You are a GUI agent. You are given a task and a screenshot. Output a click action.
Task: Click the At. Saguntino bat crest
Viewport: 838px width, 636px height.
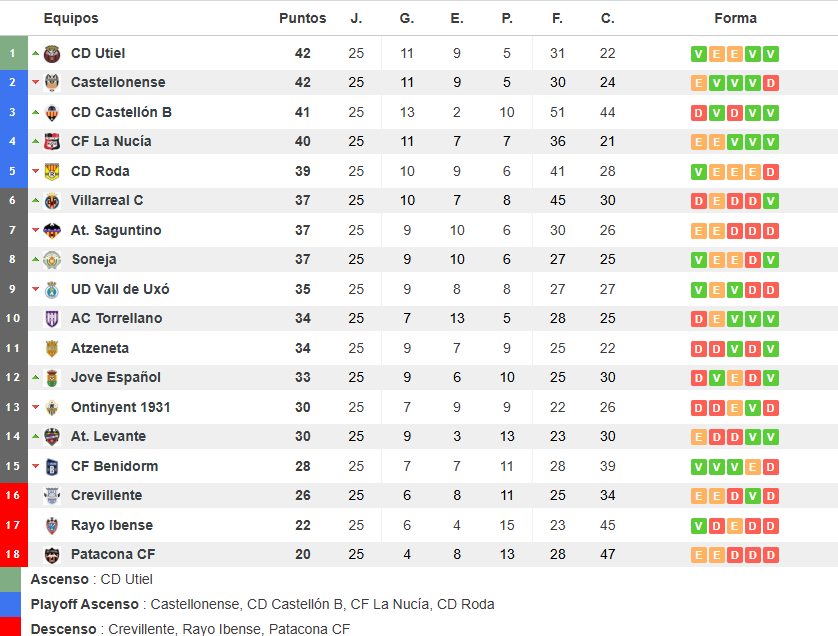click(x=52, y=230)
